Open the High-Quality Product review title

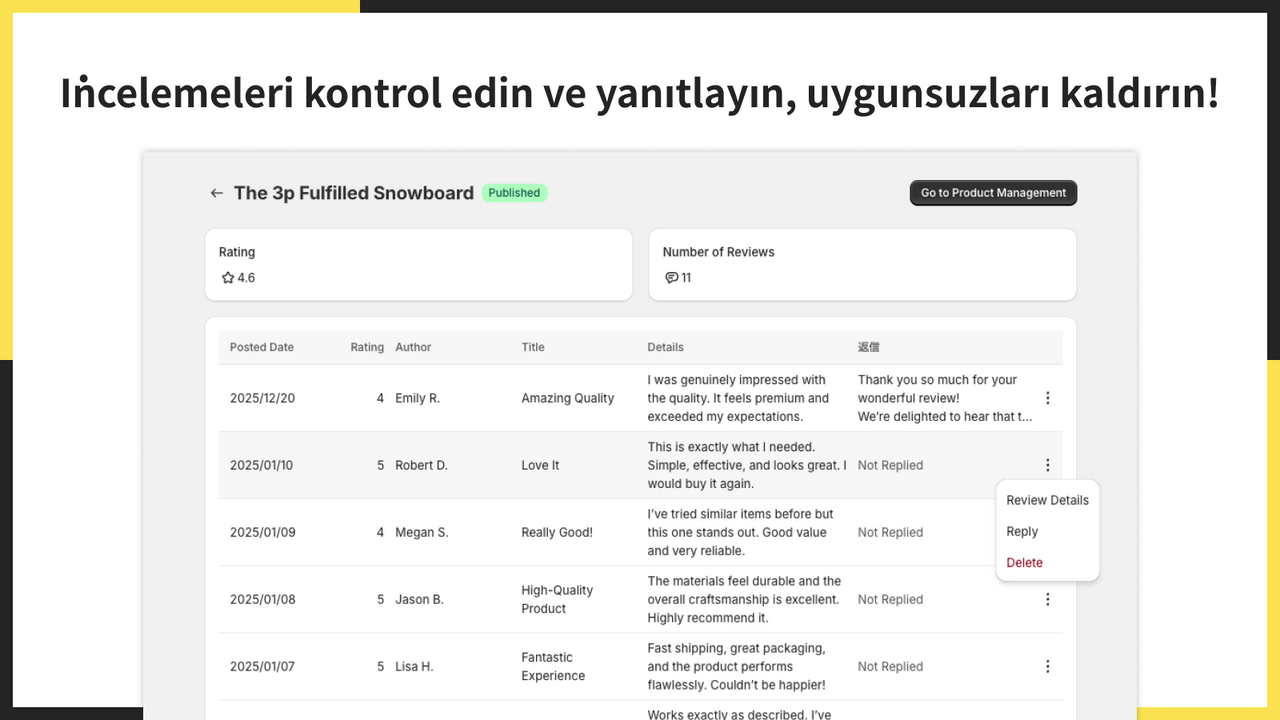point(557,599)
